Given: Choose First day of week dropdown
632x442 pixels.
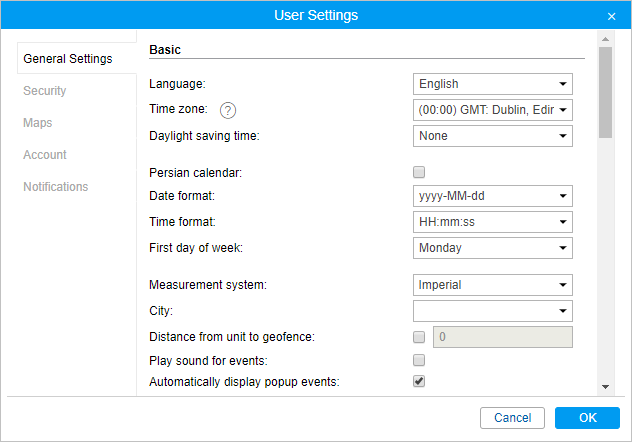Looking at the screenshot, I should [x=493, y=248].
